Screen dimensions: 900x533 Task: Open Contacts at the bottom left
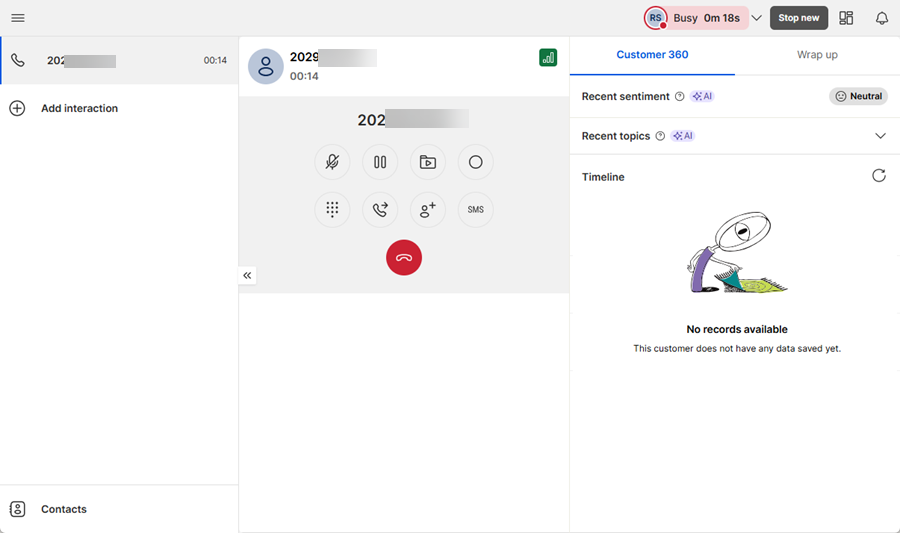[x=63, y=509]
